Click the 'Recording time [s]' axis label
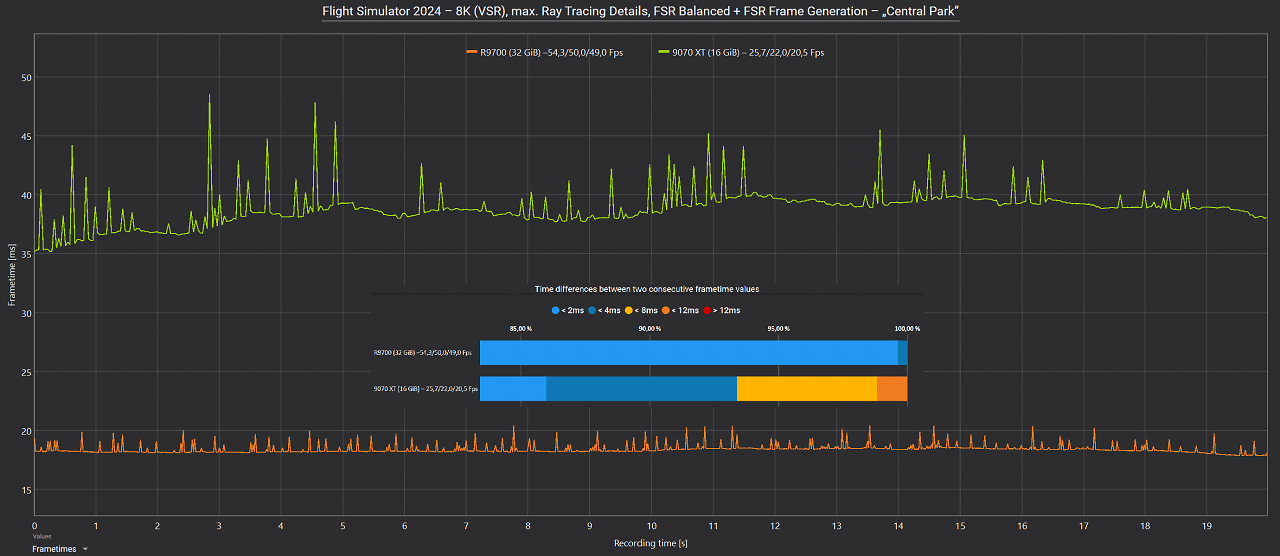 point(651,544)
